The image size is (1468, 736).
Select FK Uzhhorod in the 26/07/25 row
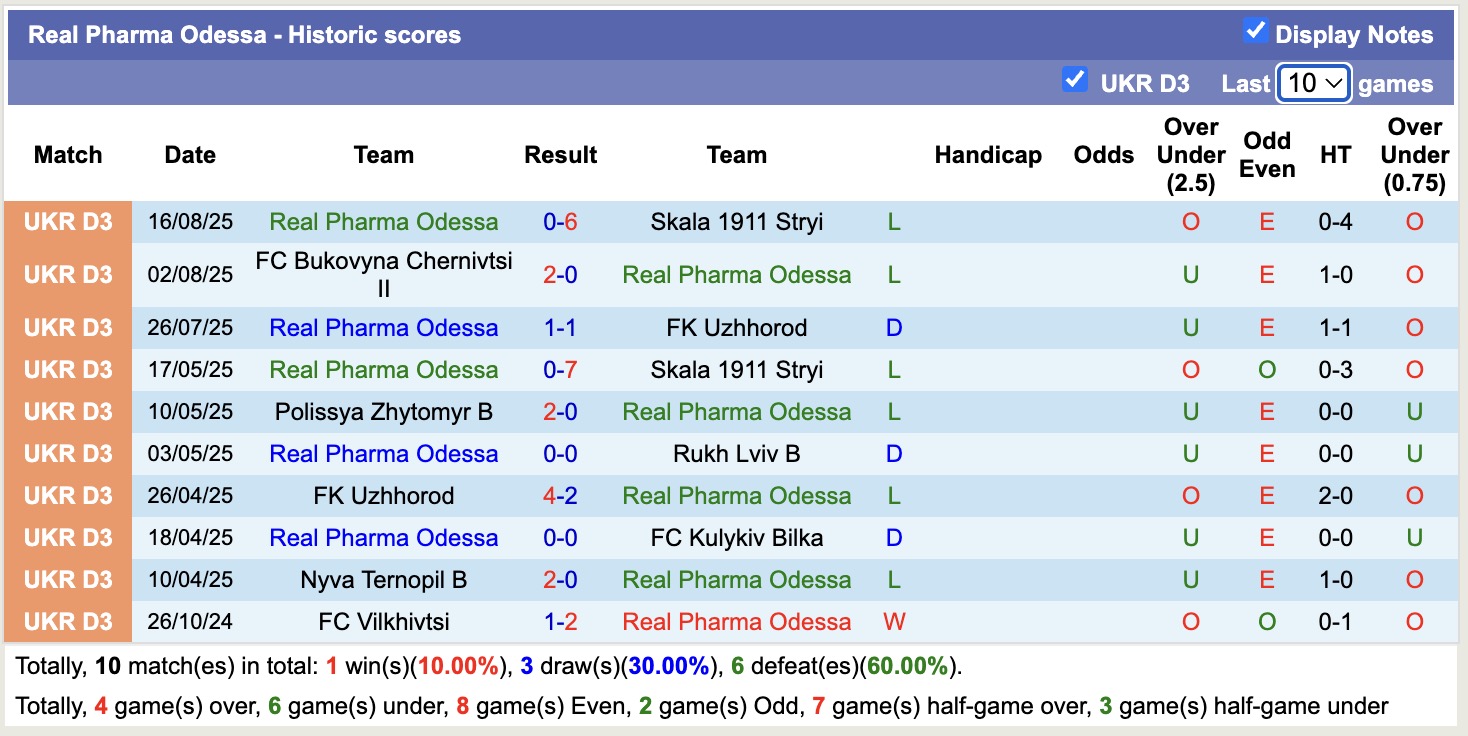[736, 328]
